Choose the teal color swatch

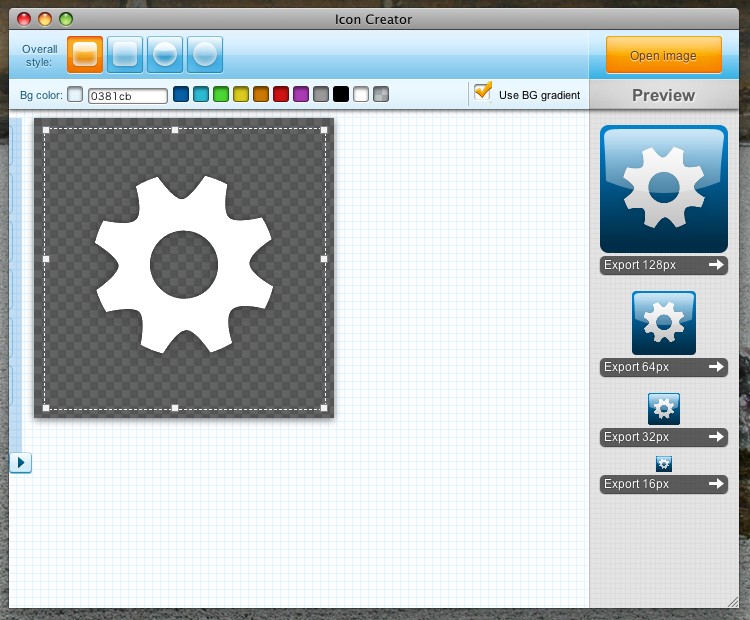coord(201,94)
